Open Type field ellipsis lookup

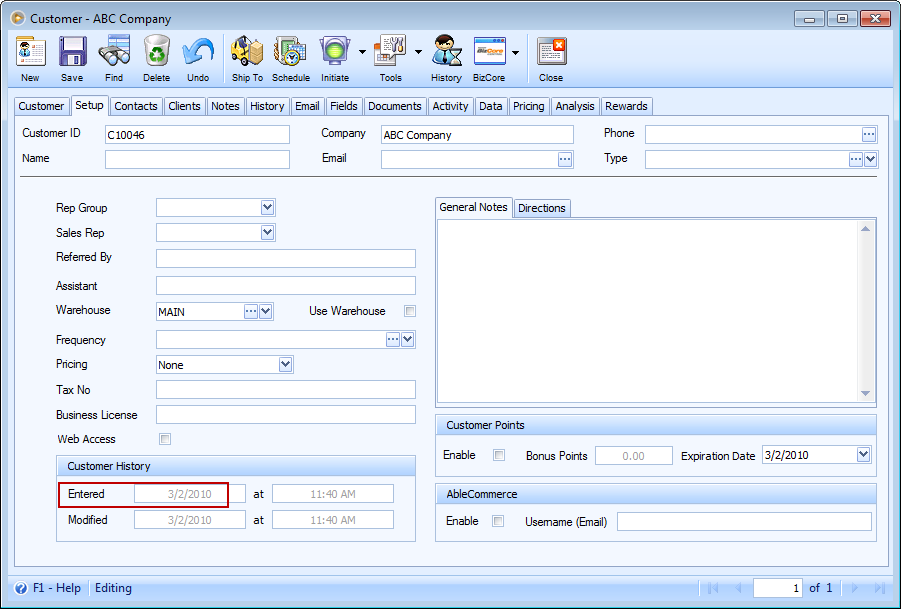pyautogui.click(x=856, y=159)
